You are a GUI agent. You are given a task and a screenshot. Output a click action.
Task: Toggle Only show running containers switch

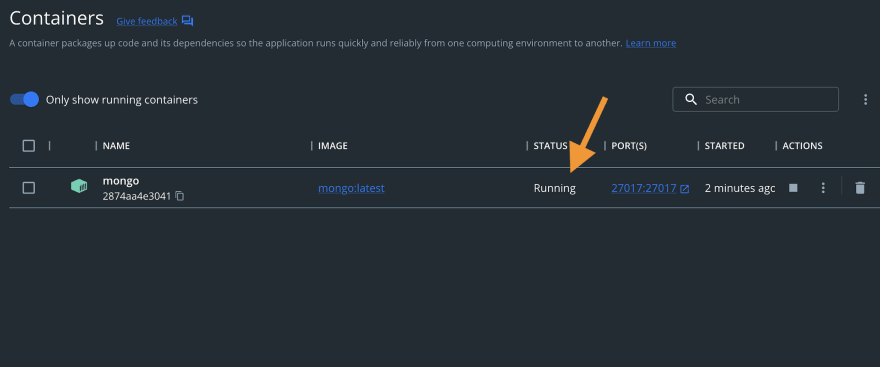point(24,100)
